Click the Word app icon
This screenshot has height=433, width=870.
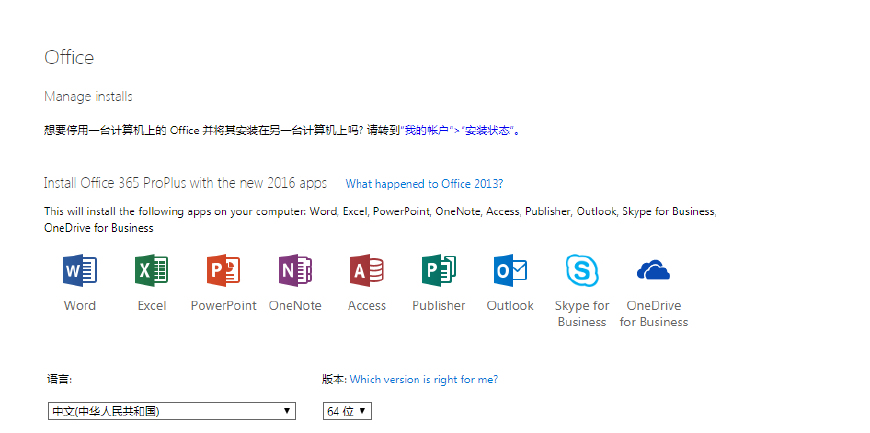click(x=80, y=270)
